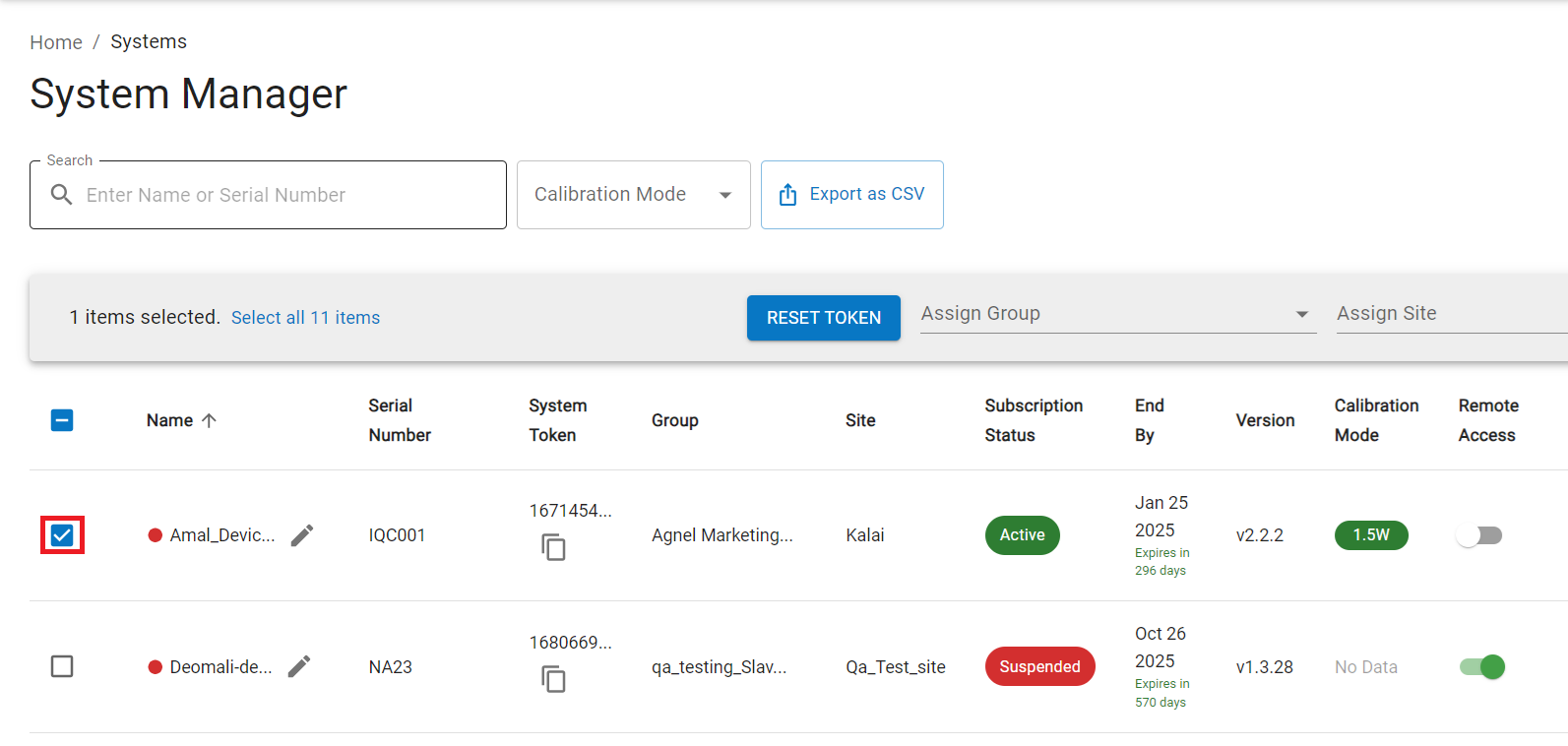1568x746 pixels.
Task: Click the Export as CSV button
Action: click(x=852, y=195)
